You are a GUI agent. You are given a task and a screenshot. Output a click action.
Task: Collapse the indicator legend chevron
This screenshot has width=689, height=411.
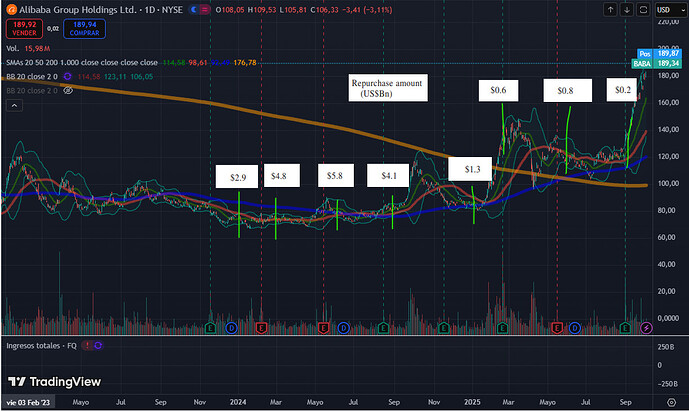[12, 104]
